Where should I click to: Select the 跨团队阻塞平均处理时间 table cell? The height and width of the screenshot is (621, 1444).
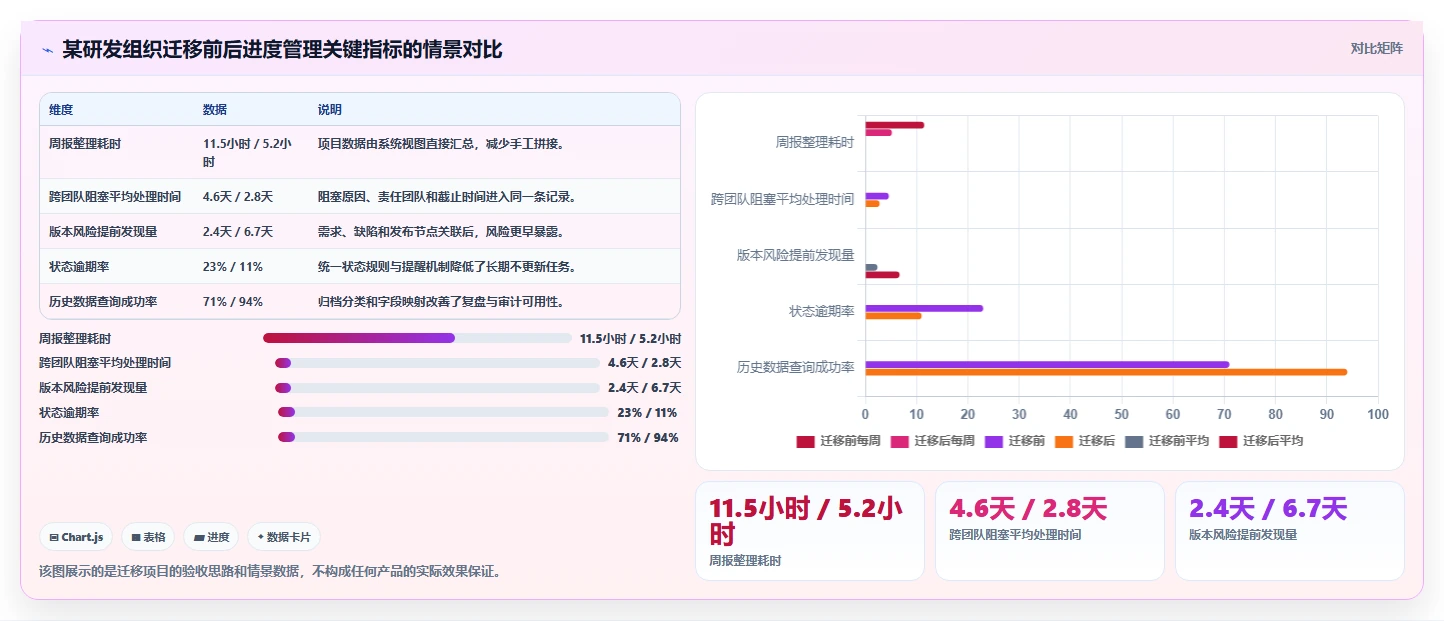click(x=117, y=196)
